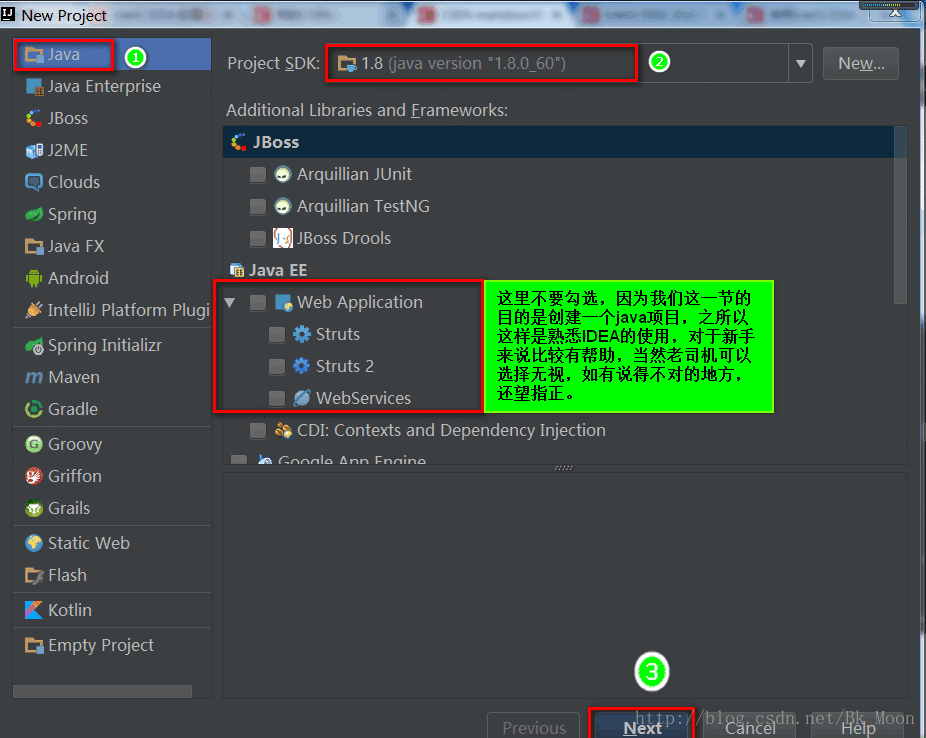
Task: Open the Project SDK dropdown arrow
Action: click(801, 63)
